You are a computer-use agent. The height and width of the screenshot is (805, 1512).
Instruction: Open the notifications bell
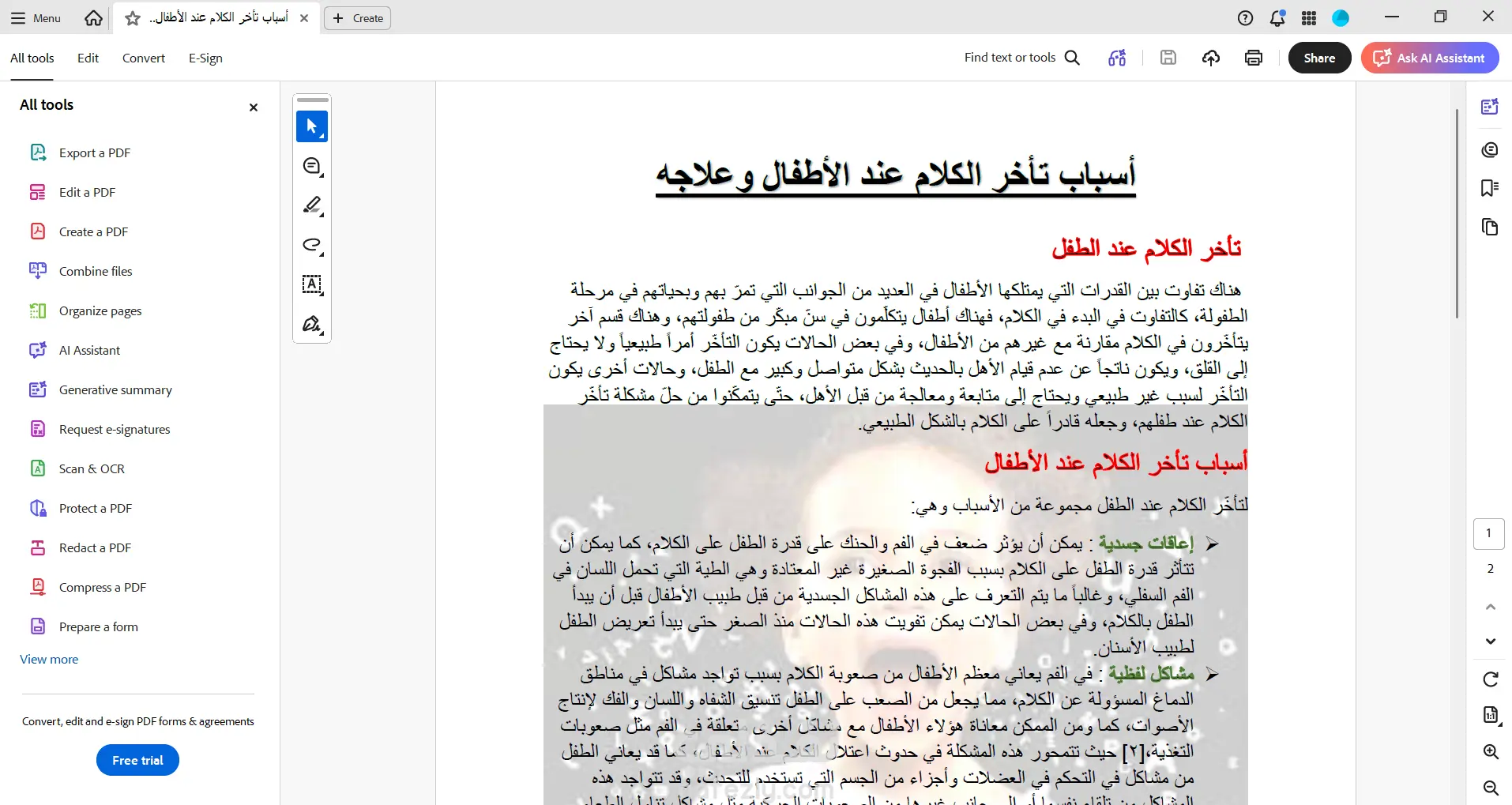[x=1277, y=18]
